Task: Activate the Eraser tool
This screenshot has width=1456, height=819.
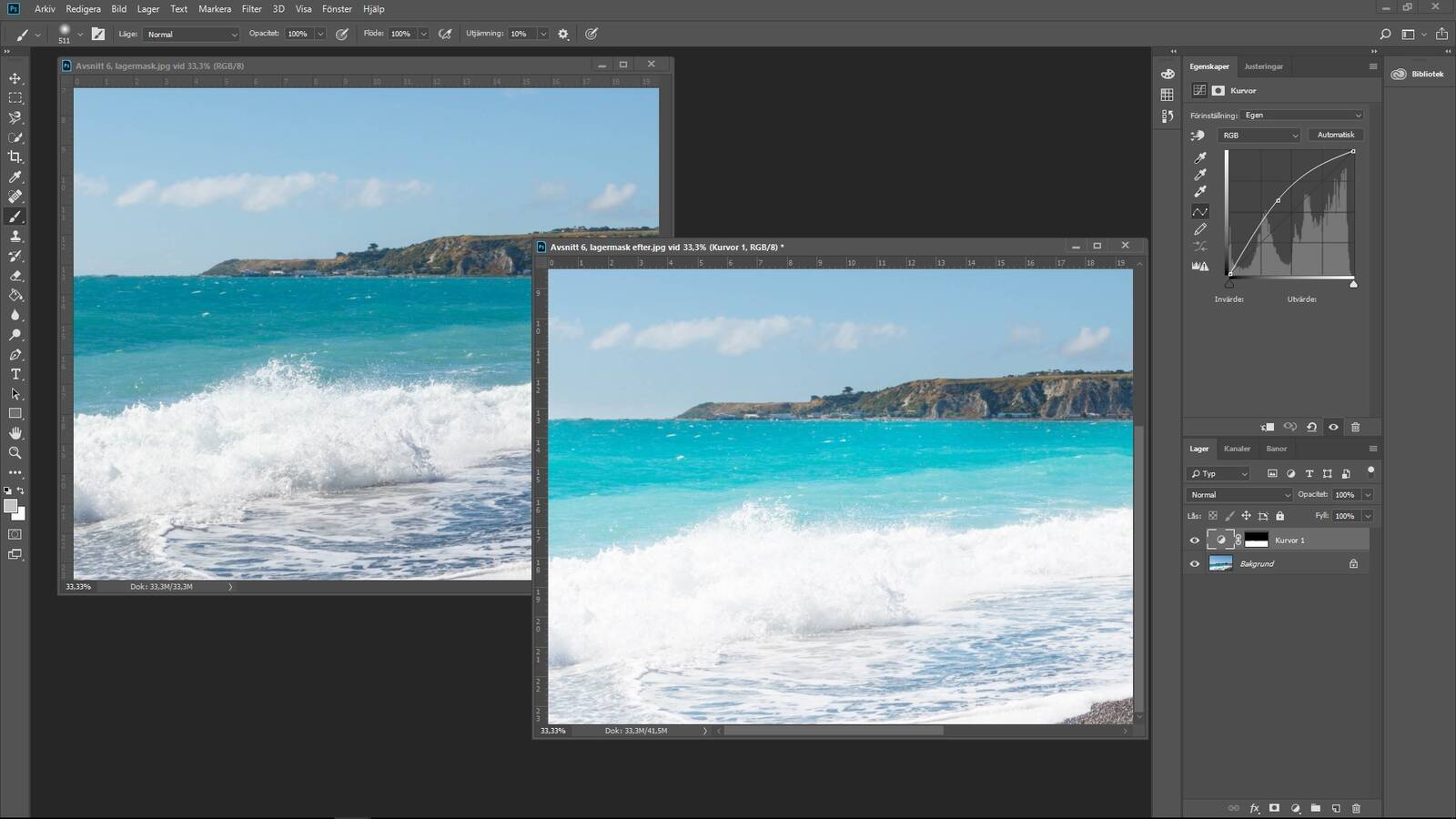Action: click(15, 276)
